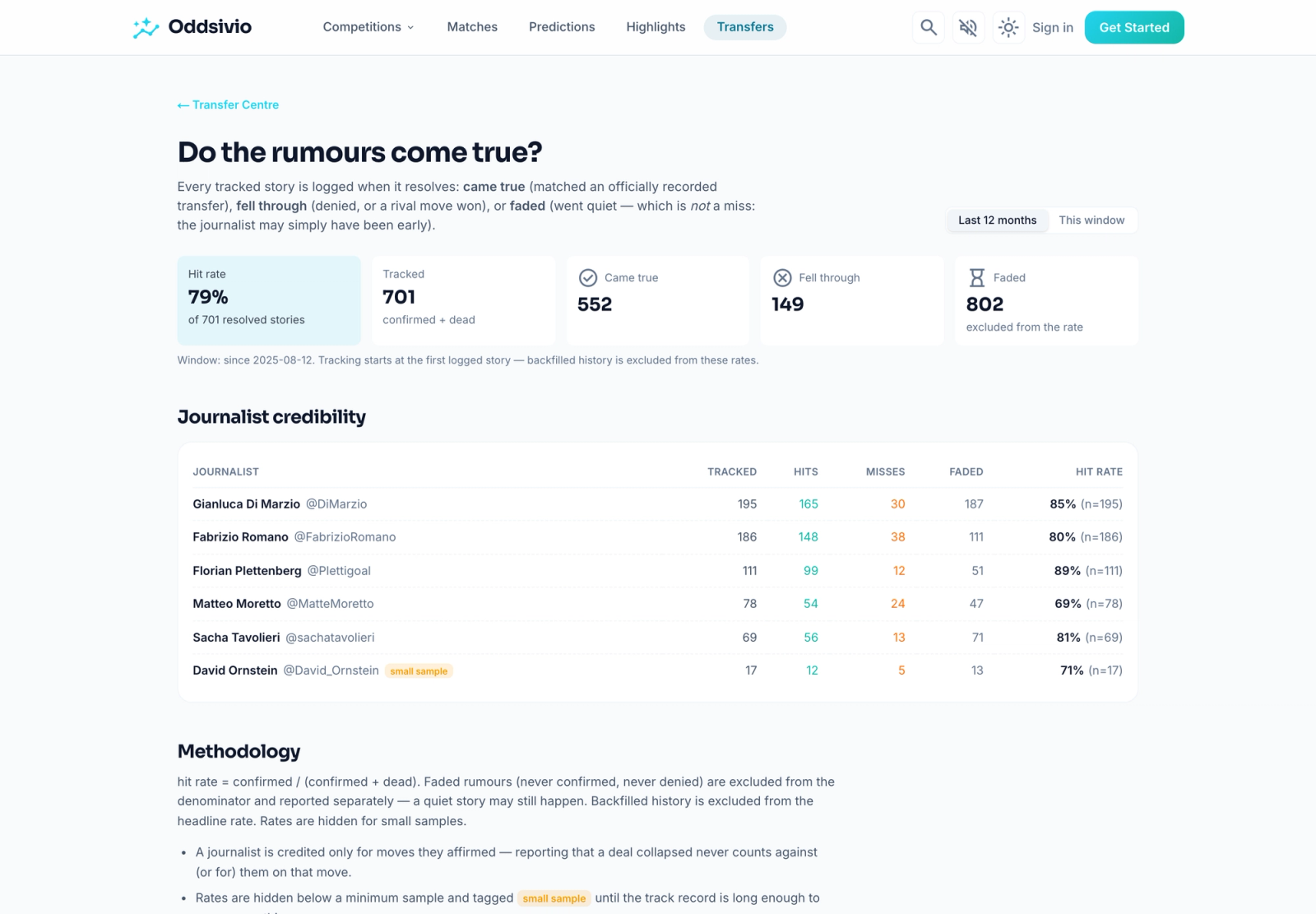Click the @Plettigoal handle
Image resolution: width=1316 pixels, height=914 pixels.
click(x=339, y=571)
